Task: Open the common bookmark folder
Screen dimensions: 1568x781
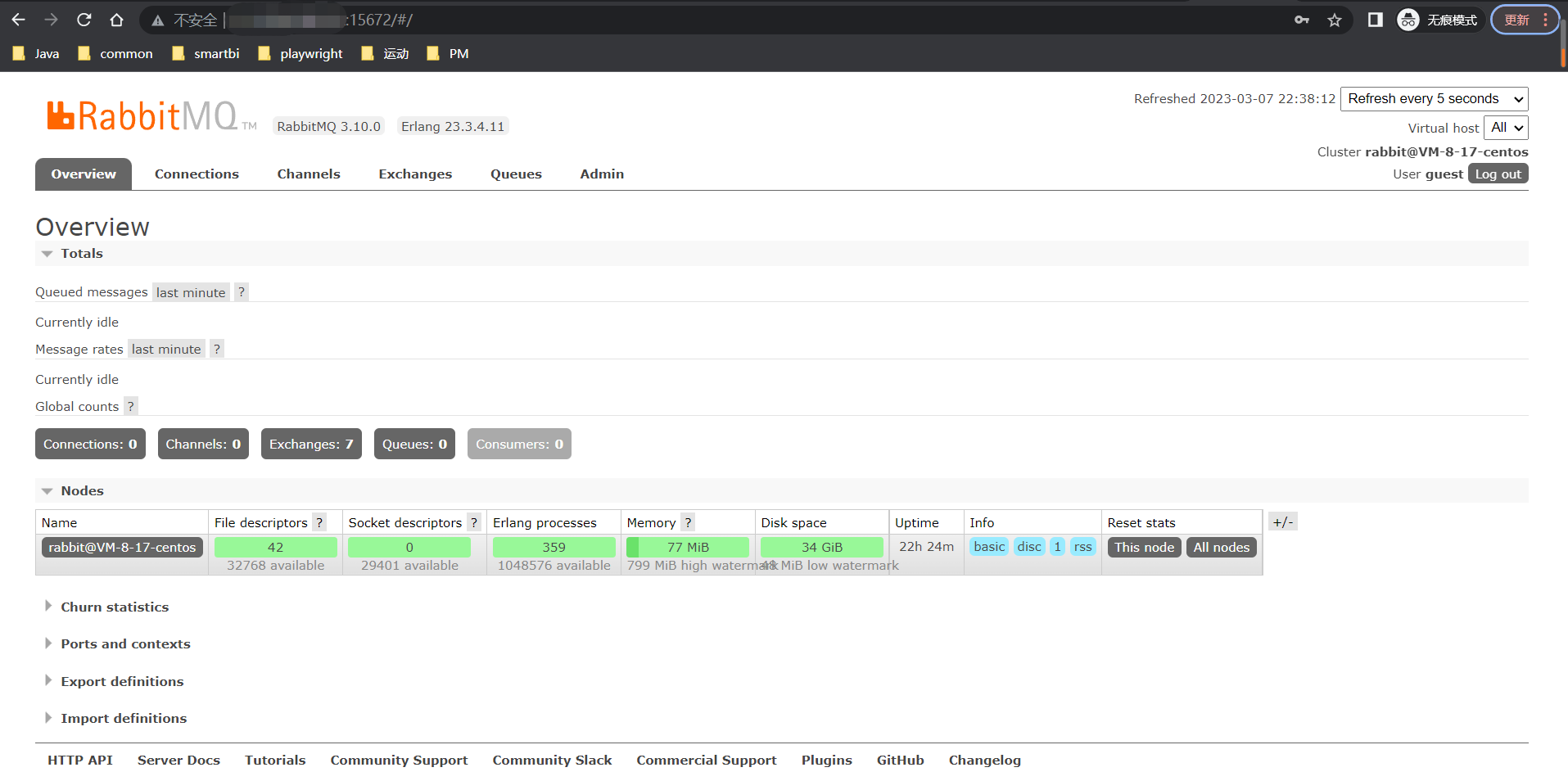Action: tap(115, 54)
